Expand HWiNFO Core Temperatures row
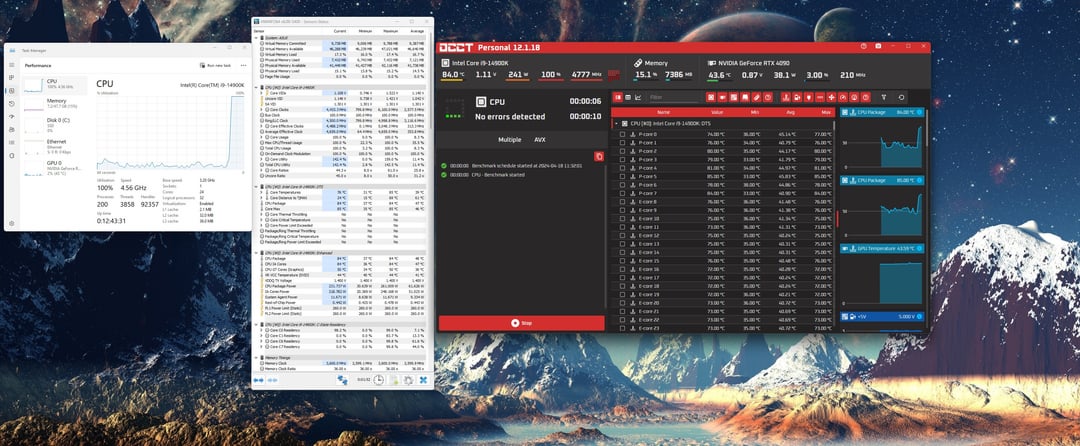The height and width of the screenshot is (446, 1080). click(261, 192)
